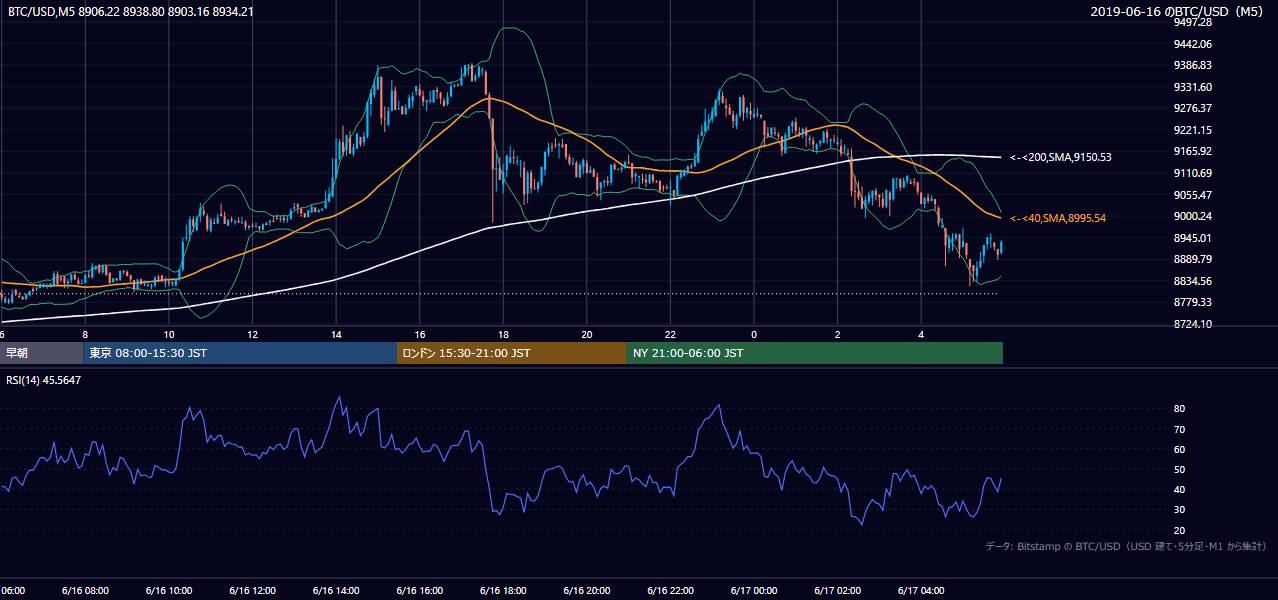Click the NY 21:00-06:00 JST session band
This screenshot has height=600, width=1278.
click(815, 353)
